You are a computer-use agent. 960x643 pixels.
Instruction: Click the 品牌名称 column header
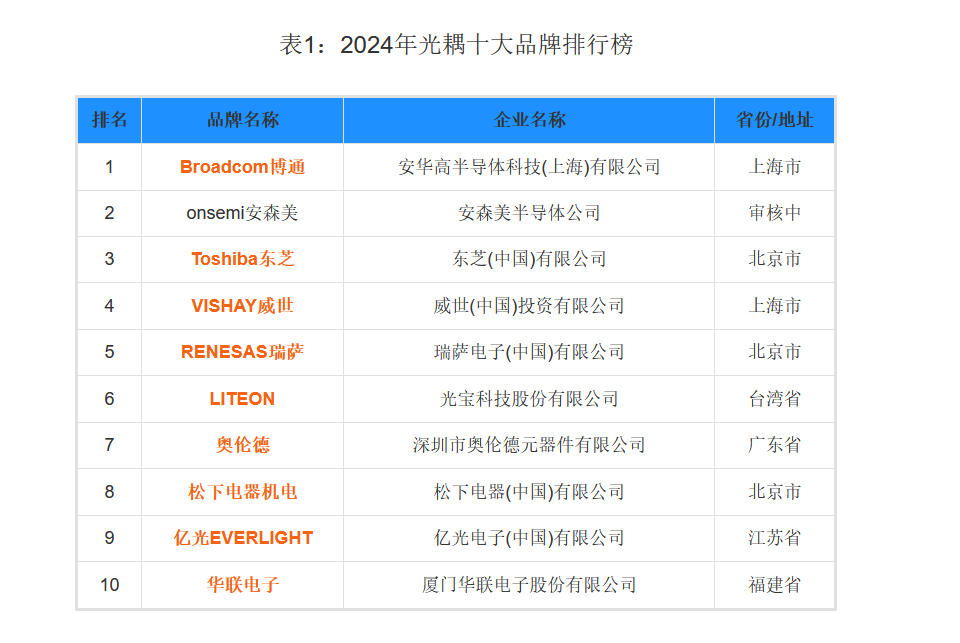(242, 120)
